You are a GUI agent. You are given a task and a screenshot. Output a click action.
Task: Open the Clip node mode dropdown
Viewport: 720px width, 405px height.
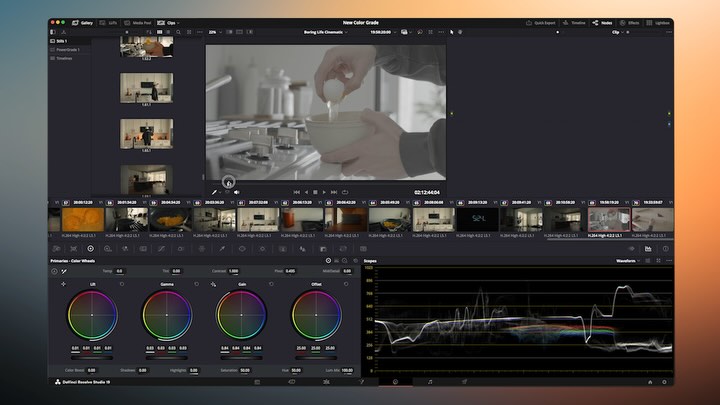point(617,32)
